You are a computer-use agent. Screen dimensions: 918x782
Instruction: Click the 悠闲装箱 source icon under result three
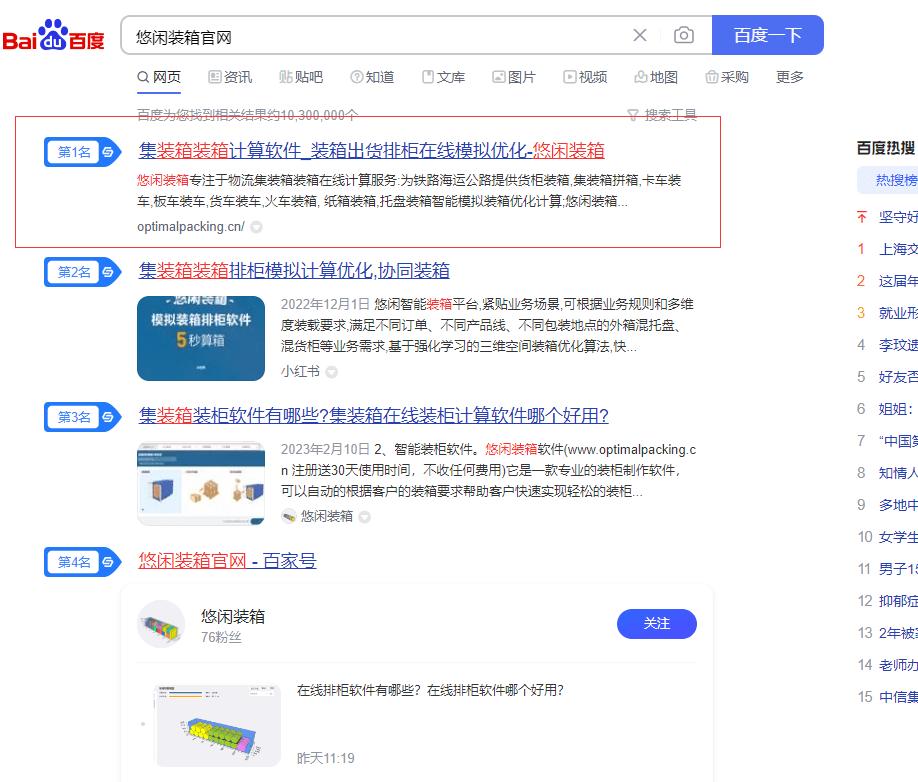(x=286, y=517)
